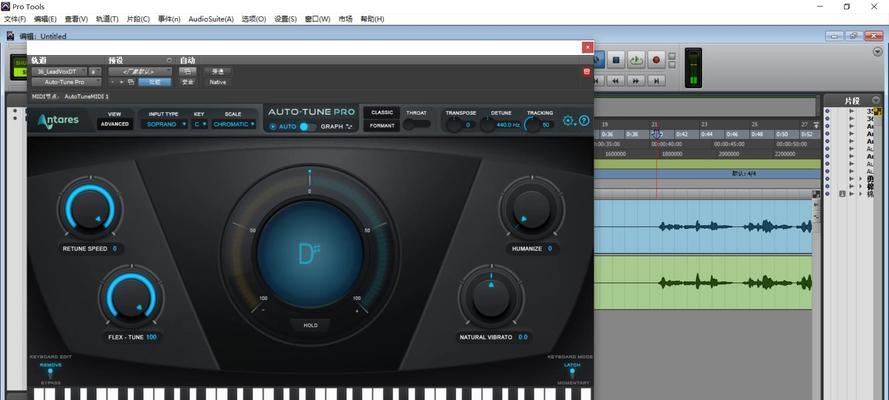Image resolution: width=889 pixels, height=400 pixels.
Task: Switch to Graph mode label
Action: pyautogui.click(x=332, y=126)
